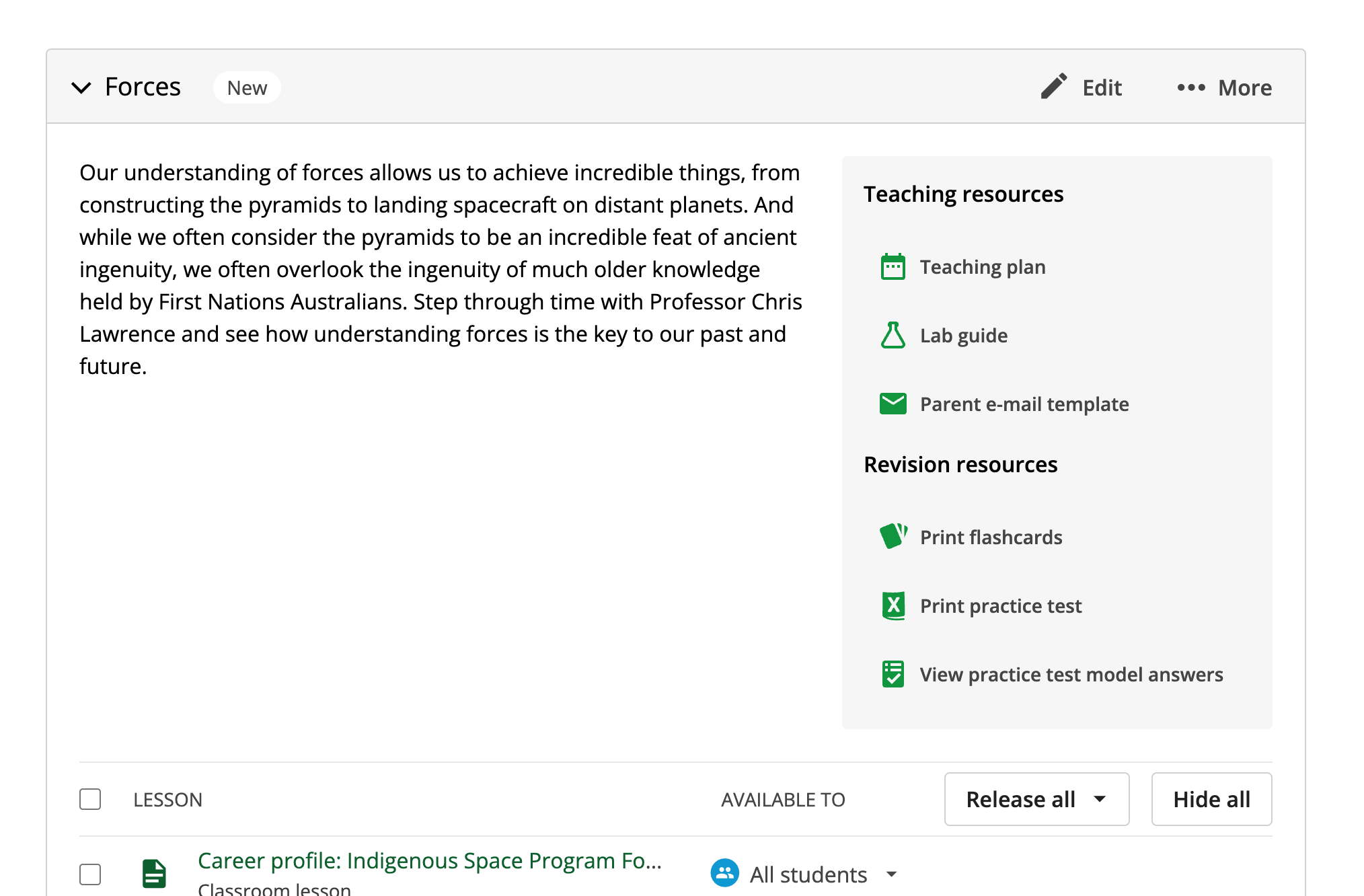This screenshot has width=1364, height=896.
Task: Open the Lab guide resource
Action: click(x=963, y=335)
